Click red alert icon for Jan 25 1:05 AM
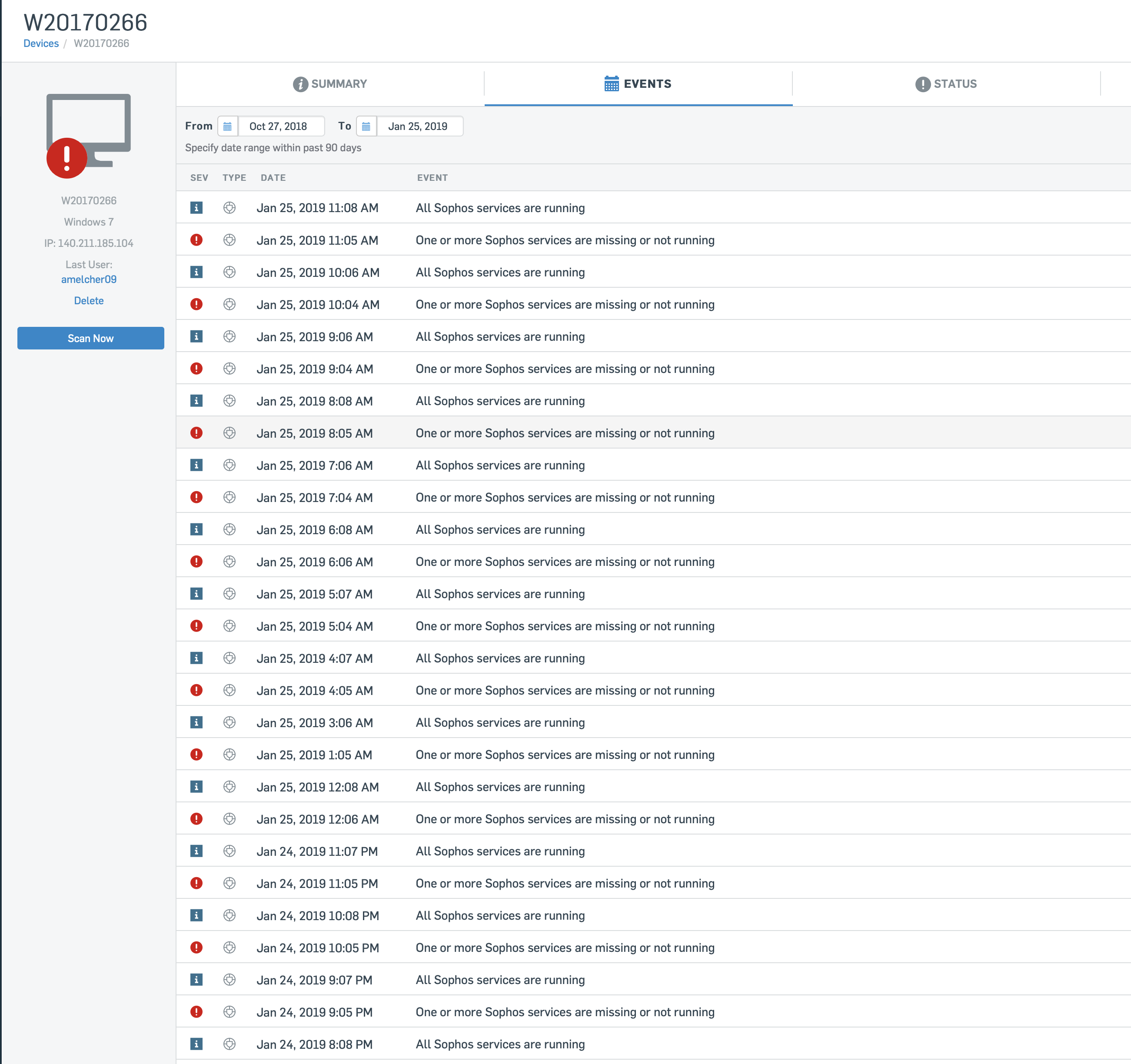This screenshot has width=1131, height=1064. pos(196,755)
